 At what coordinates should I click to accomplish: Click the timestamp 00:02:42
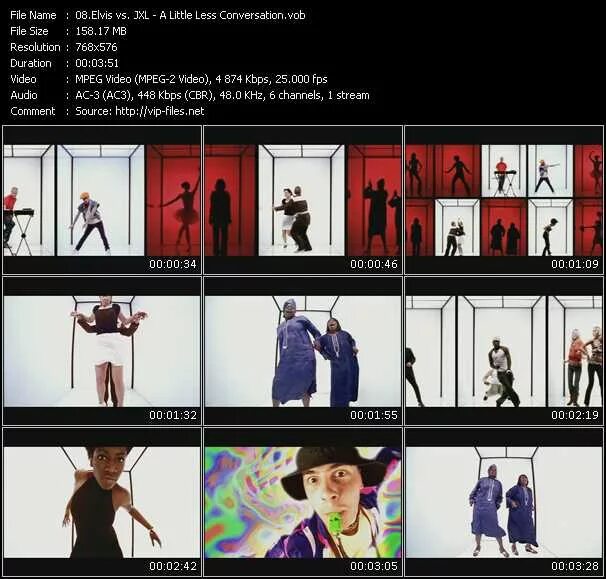click(x=173, y=567)
